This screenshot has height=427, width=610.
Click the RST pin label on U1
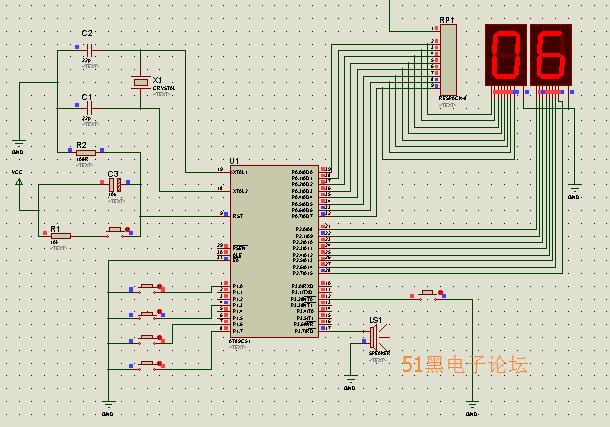(238, 216)
